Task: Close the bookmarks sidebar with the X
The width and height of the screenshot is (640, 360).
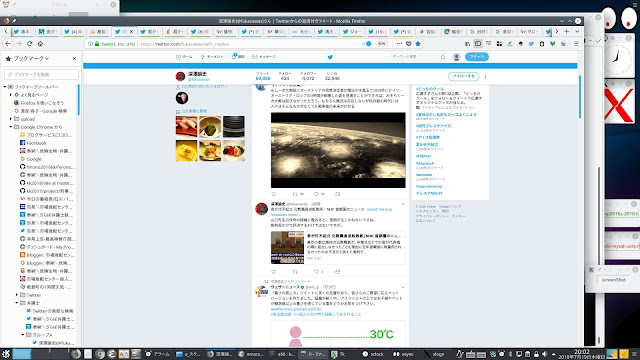Action: [x=74, y=59]
